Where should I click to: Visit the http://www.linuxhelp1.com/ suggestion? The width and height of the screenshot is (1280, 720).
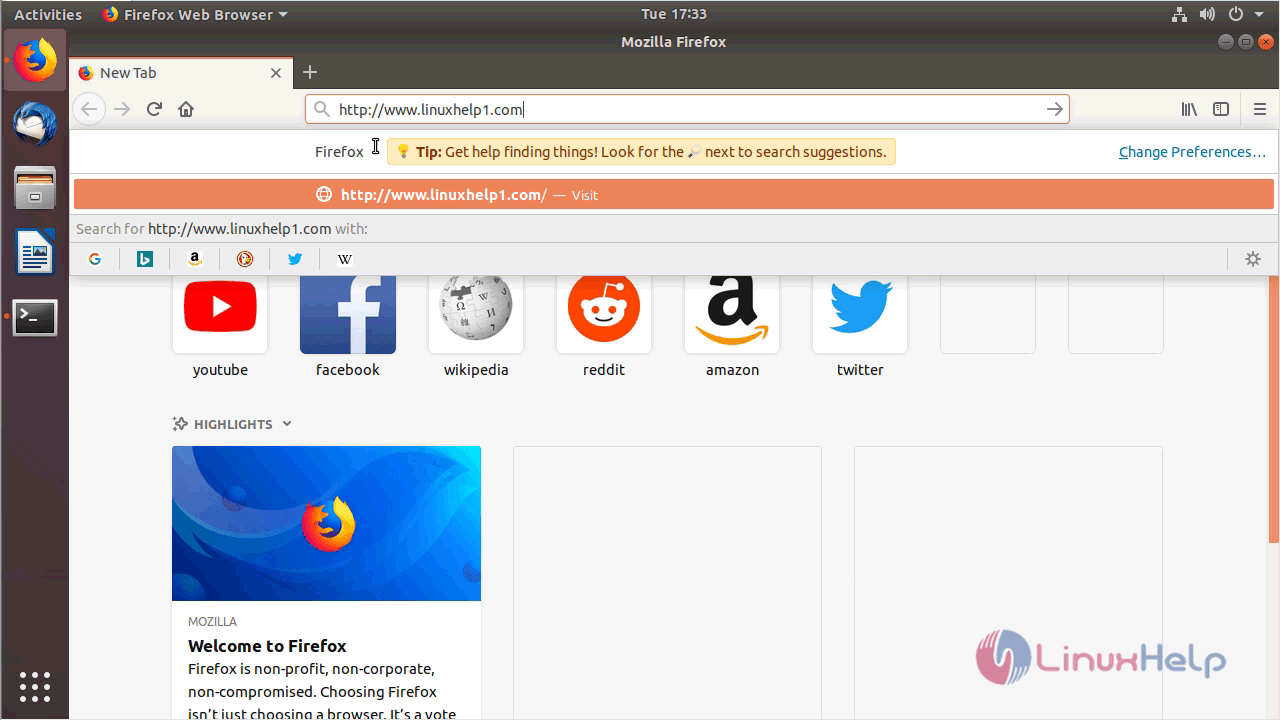point(674,195)
